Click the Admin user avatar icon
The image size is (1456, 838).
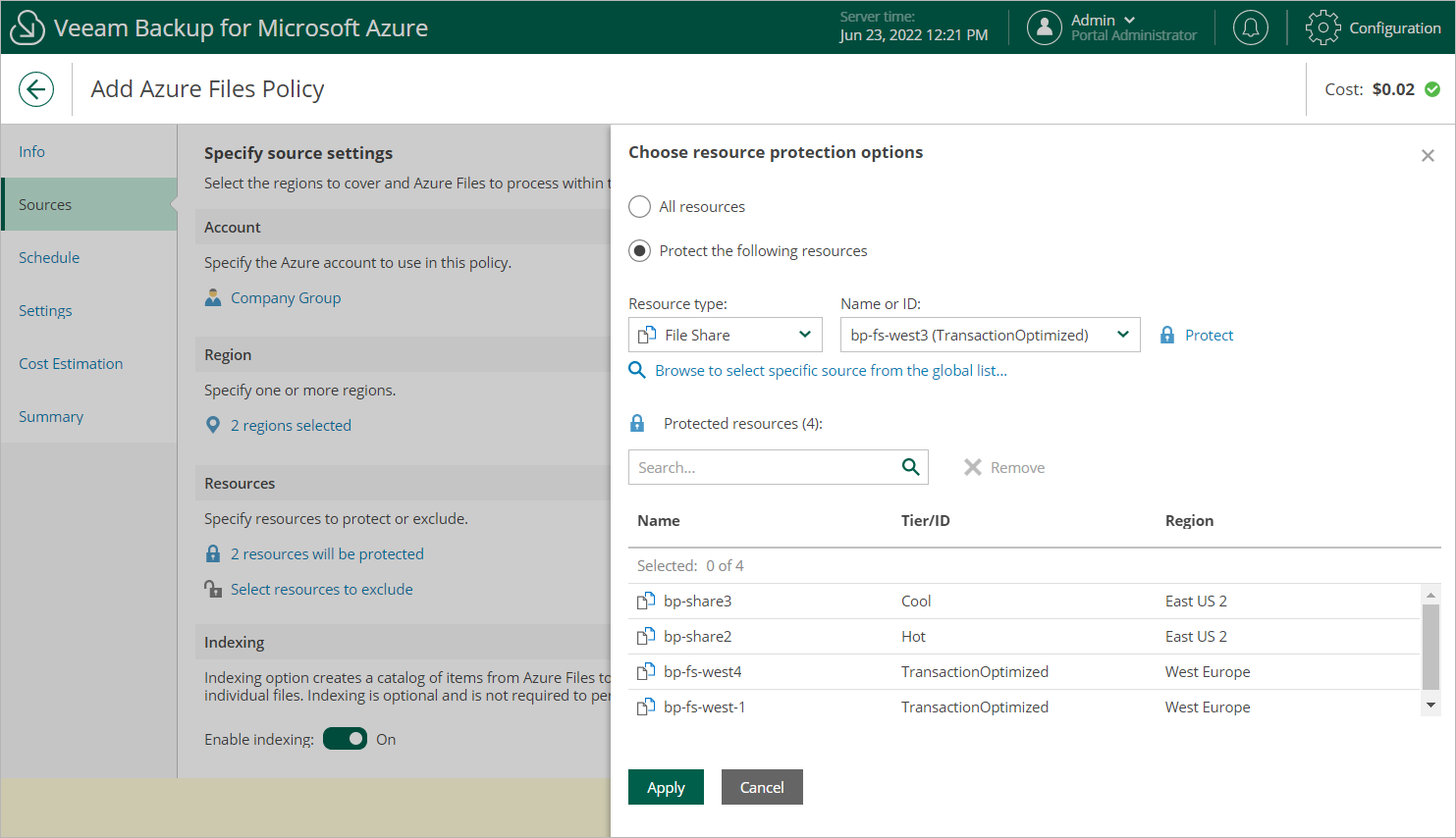1044,27
